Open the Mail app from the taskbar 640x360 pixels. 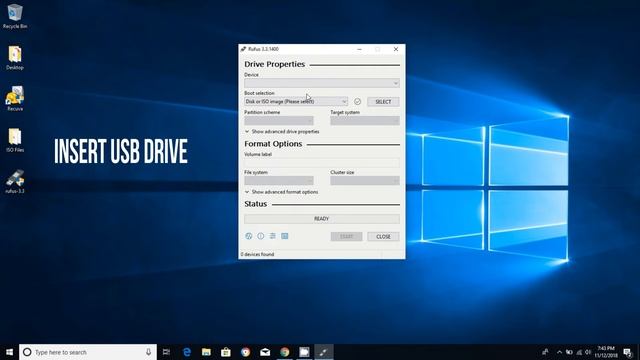click(x=265, y=352)
